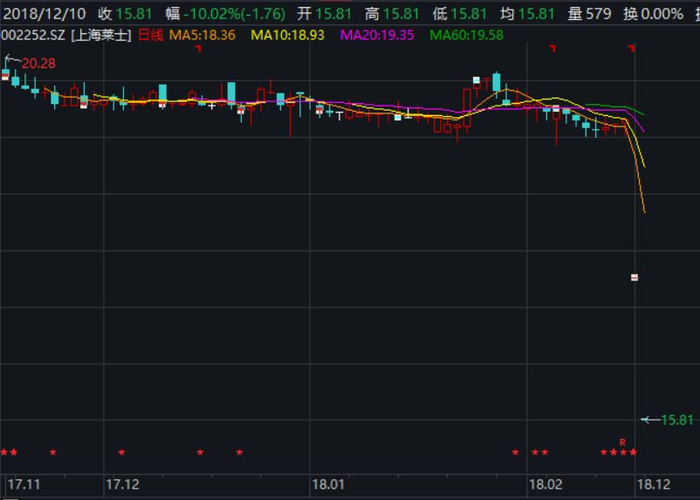Toggle the MA20:19.35 moving average label
Screen dimensions: 700x500
tap(377, 35)
